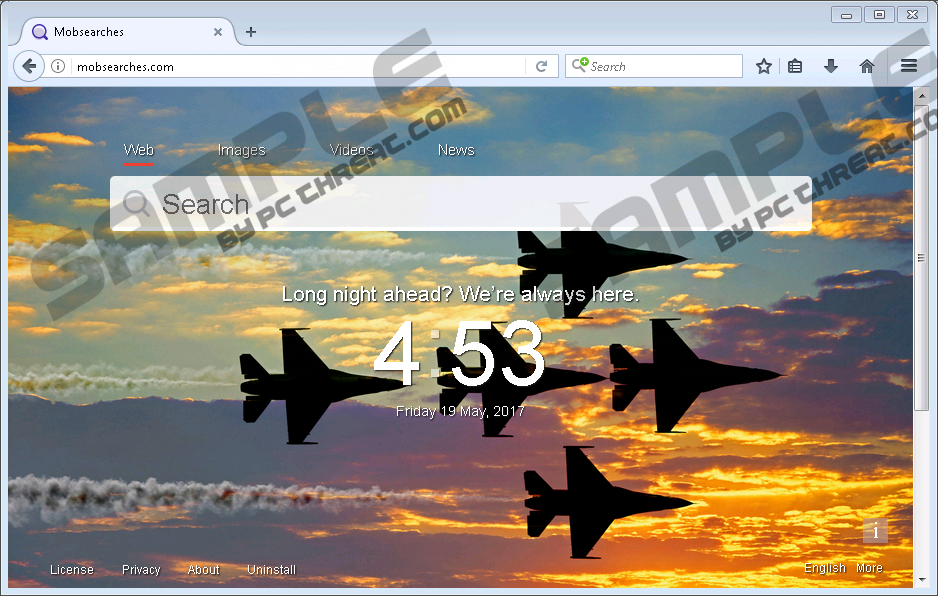
Task: Open a new tab with plus button
Action: (251, 32)
